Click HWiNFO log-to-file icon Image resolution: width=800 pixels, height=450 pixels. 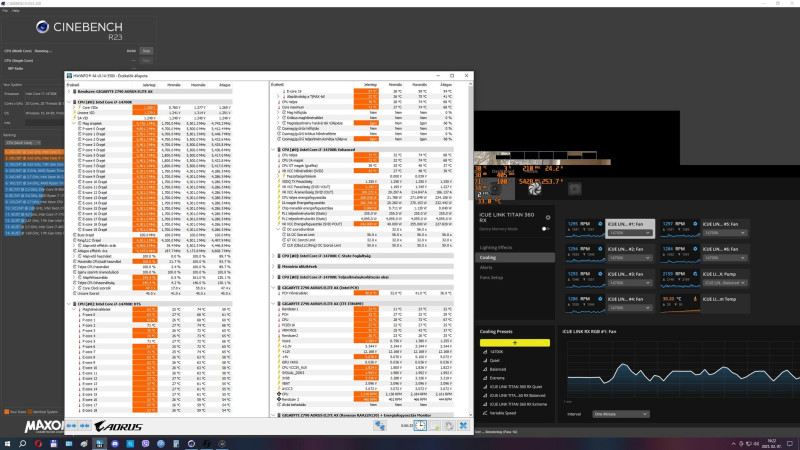pyautogui.click(x=435, y=426)
